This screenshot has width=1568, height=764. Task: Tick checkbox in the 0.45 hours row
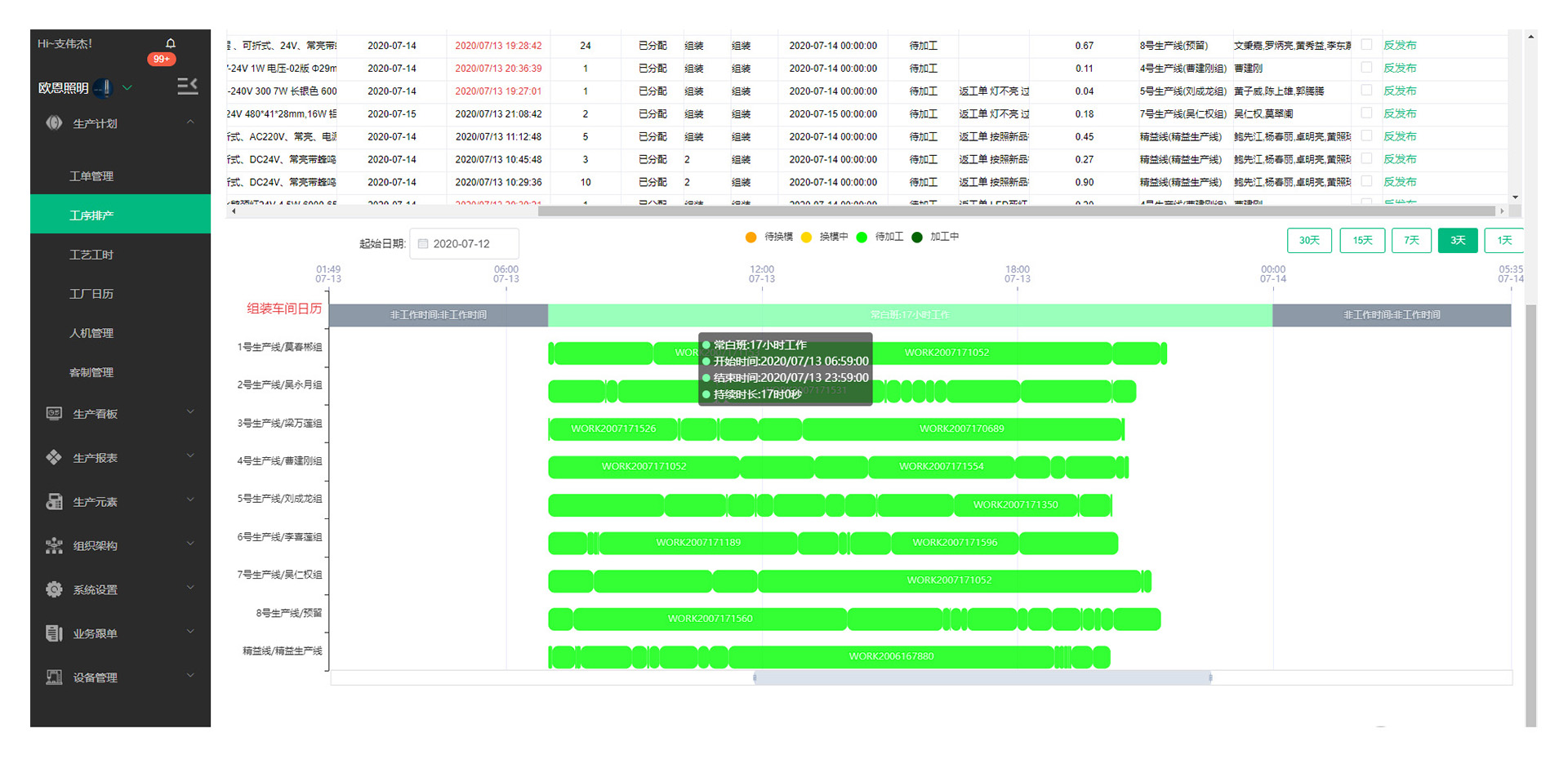[x=1366, y=136]
